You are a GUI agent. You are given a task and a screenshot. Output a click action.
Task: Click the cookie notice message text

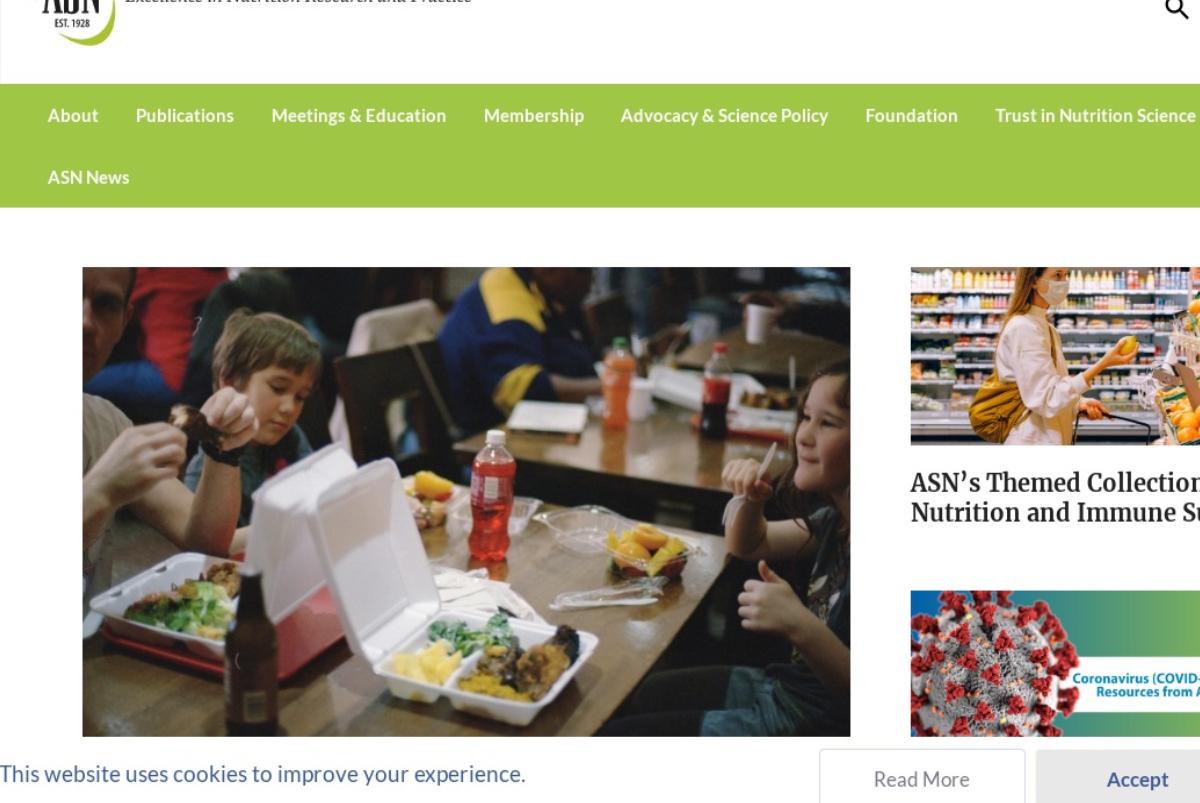263,775
